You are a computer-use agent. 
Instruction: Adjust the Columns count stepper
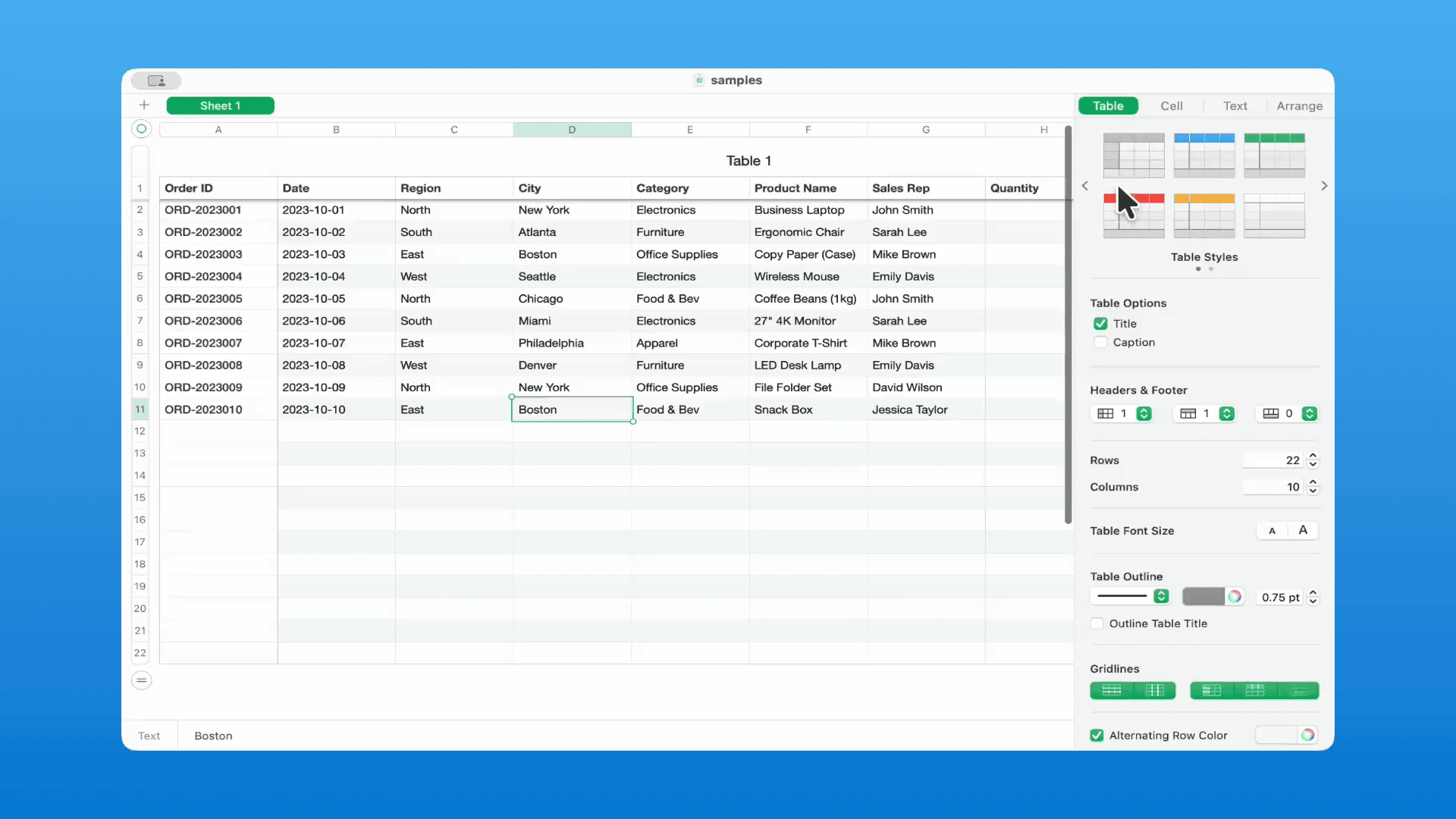(1313, 487)
